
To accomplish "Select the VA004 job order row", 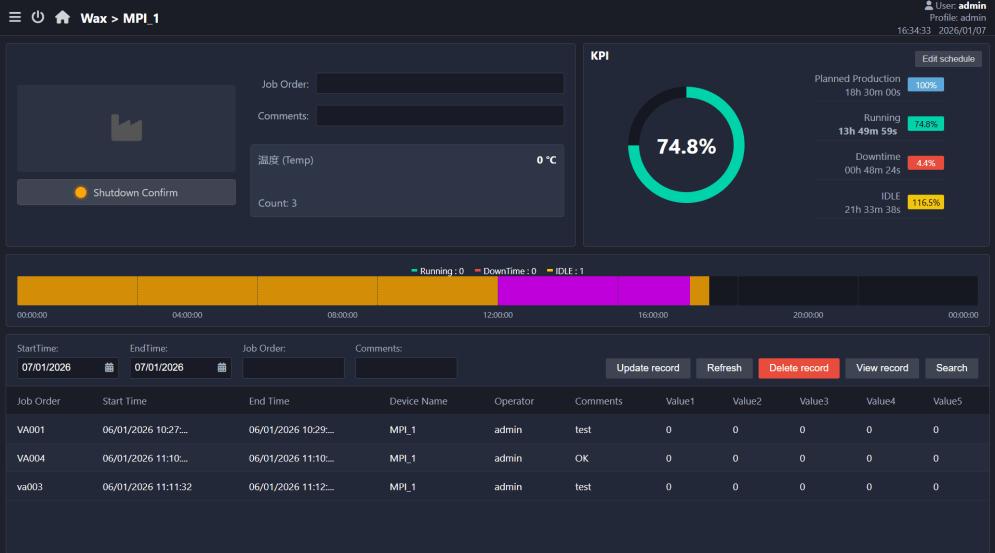I will click(498, 458).
